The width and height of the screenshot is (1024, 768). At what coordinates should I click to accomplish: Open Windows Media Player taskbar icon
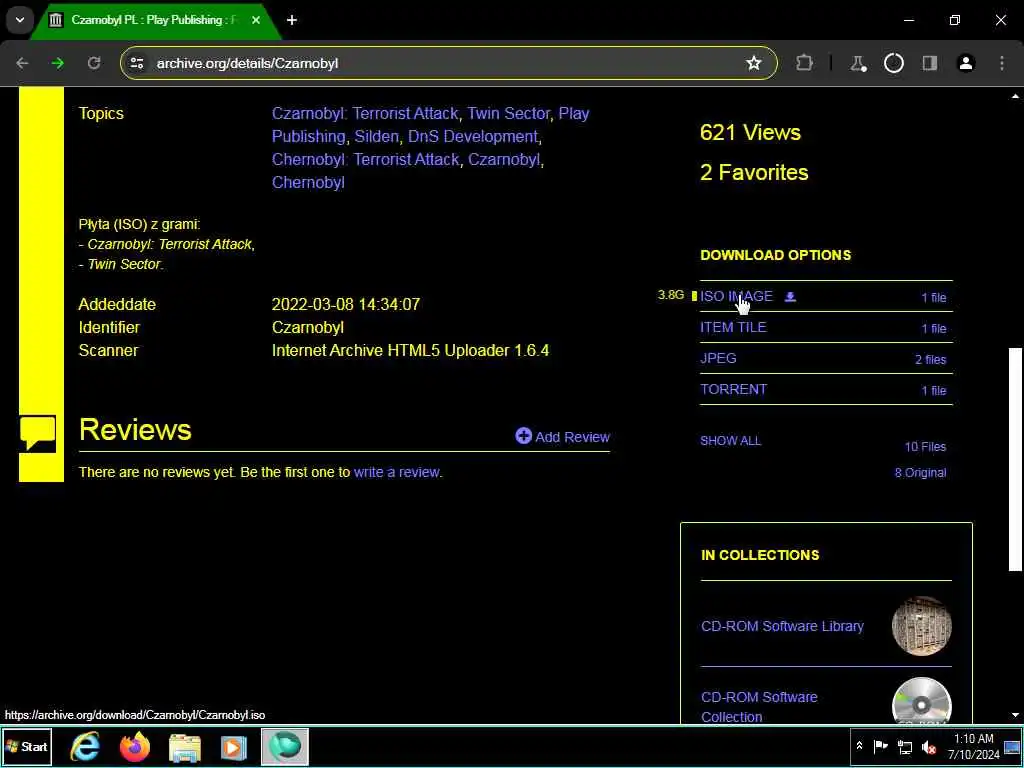(234, 748)
